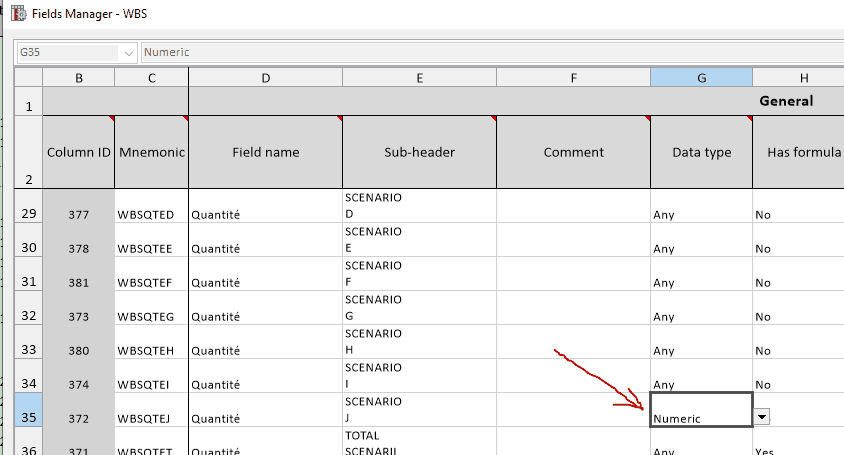Select the SCENARIO G sub-header cell

coord(419,308)
